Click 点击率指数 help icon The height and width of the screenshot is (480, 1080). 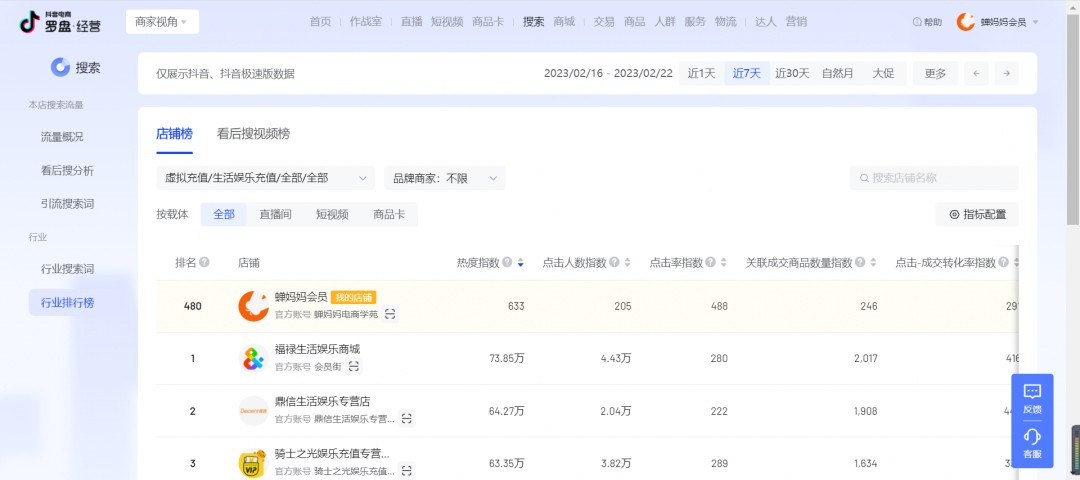tap(710, 262)
